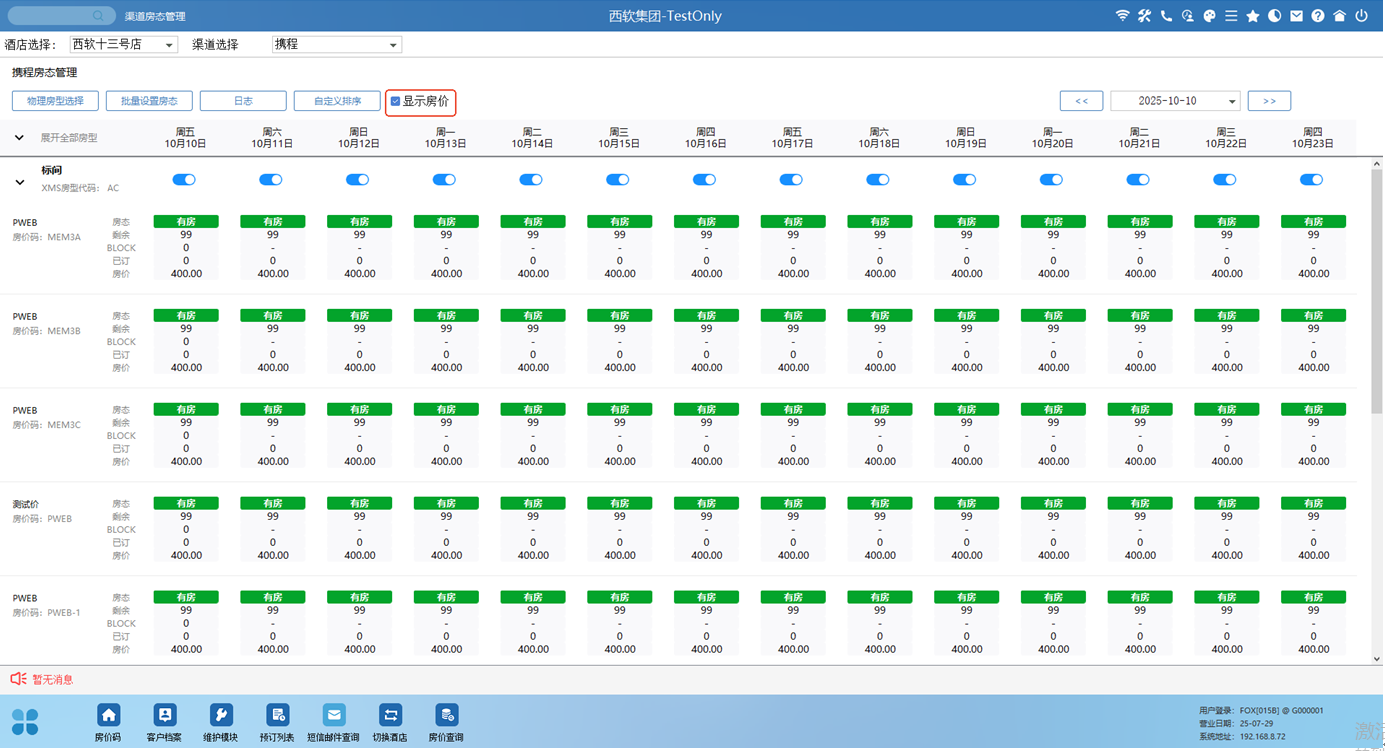Toggle the 10月23日 availability switch
The image size is (1385, 751).
1311,180
